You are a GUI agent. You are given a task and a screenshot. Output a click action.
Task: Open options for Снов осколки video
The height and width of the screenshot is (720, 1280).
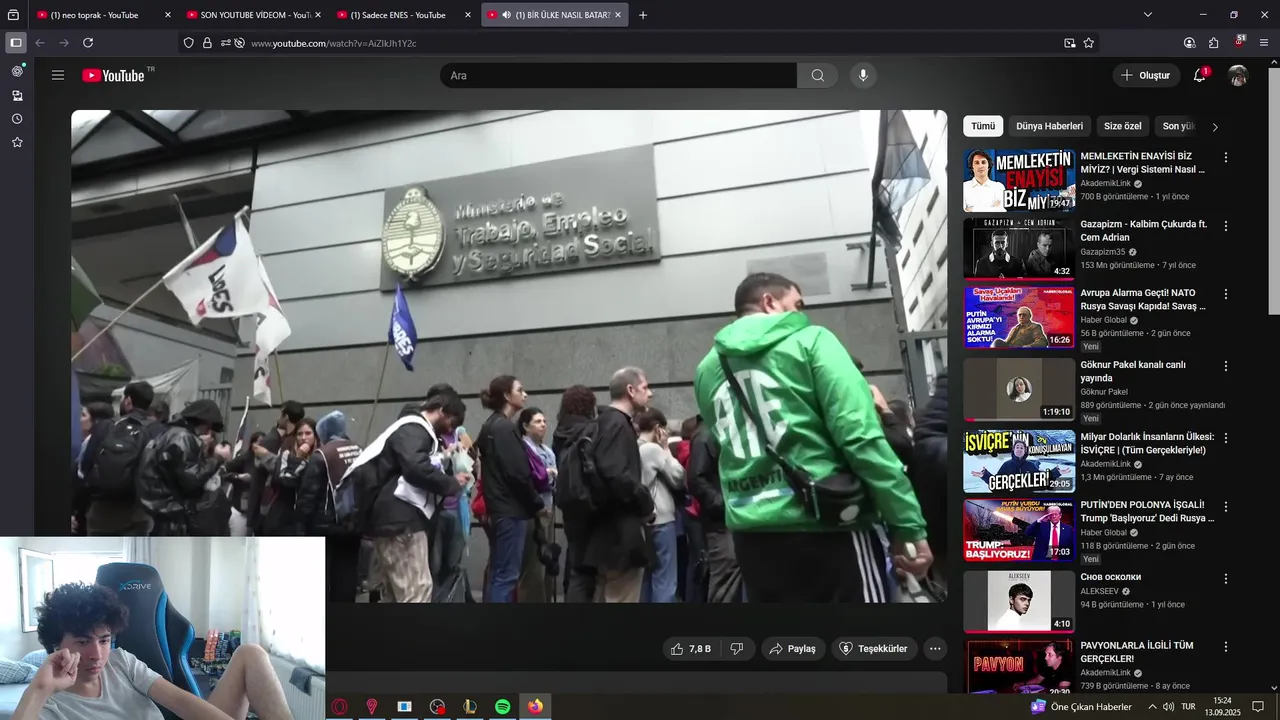pyautogui.click(x=1226, y=579)
